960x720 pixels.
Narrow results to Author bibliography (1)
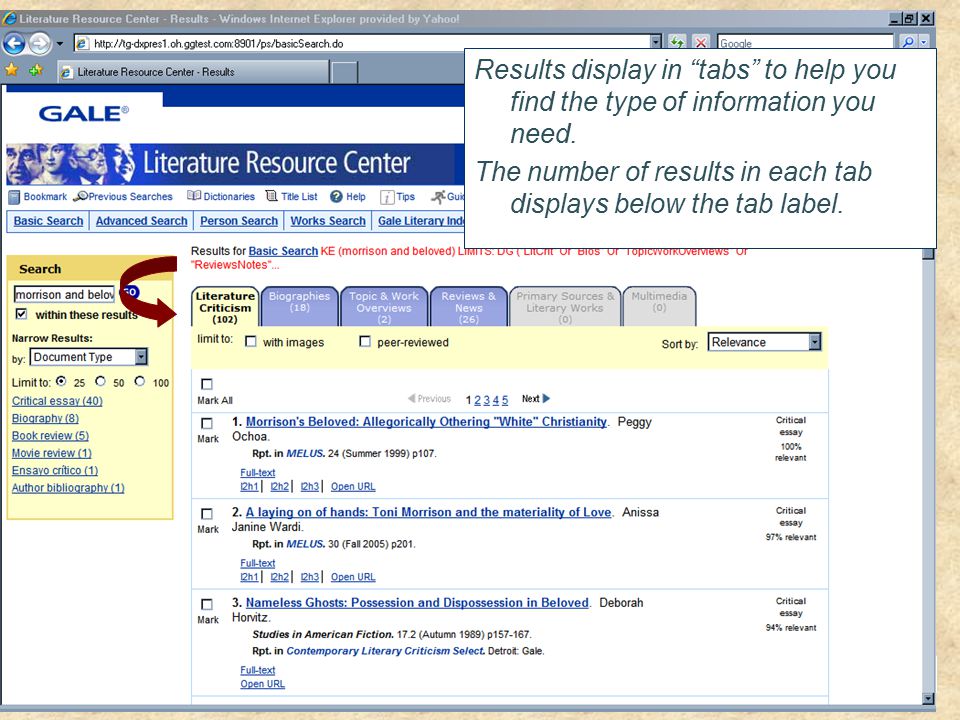tap(68, 488)
